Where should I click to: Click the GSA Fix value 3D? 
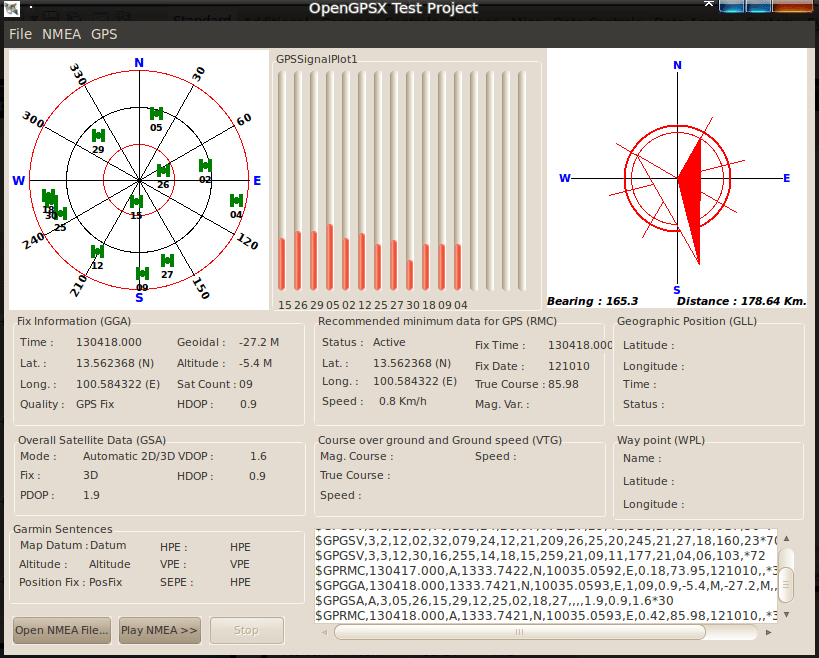tap(90, 475)
